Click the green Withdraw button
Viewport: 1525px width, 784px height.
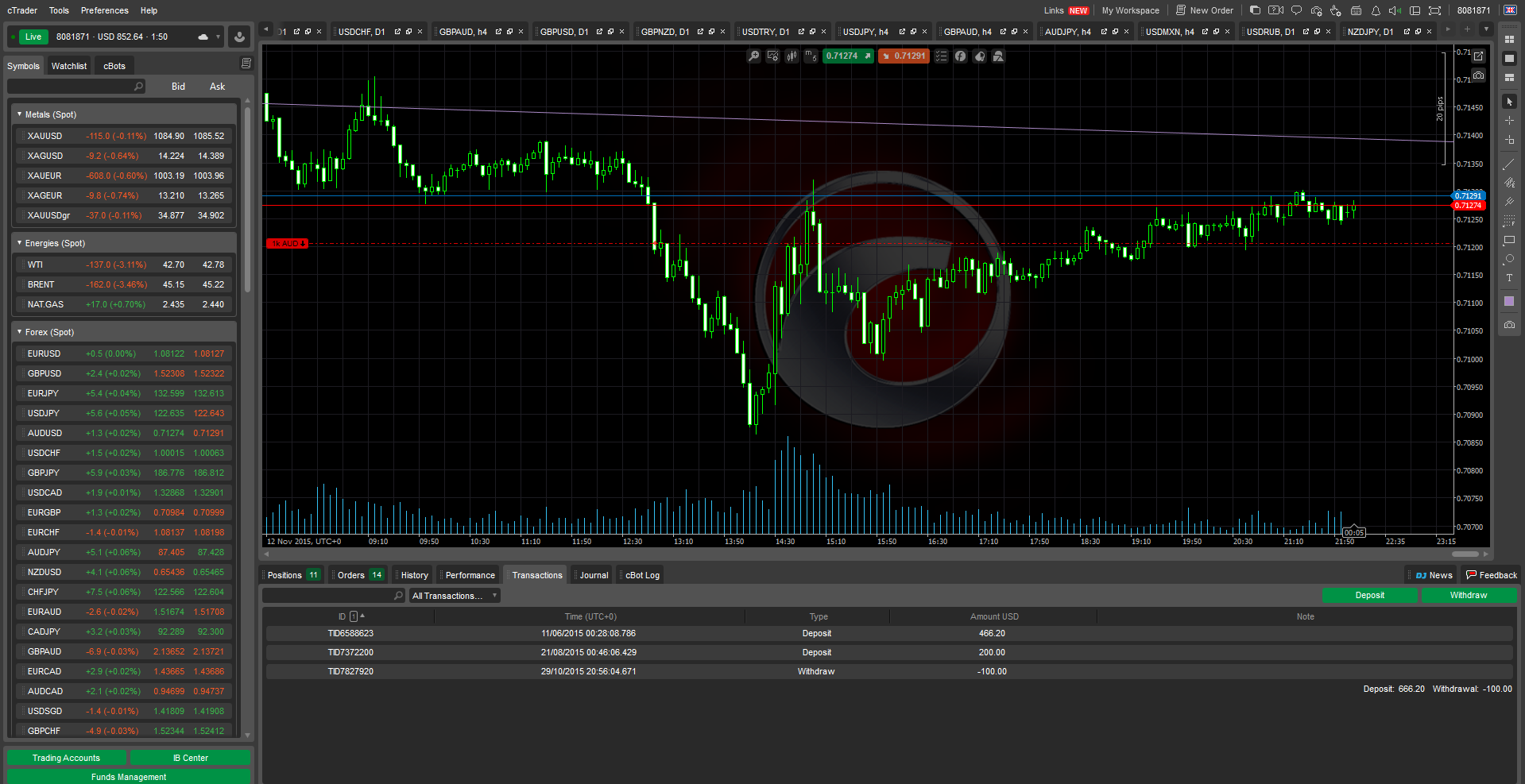[1469, 595]
